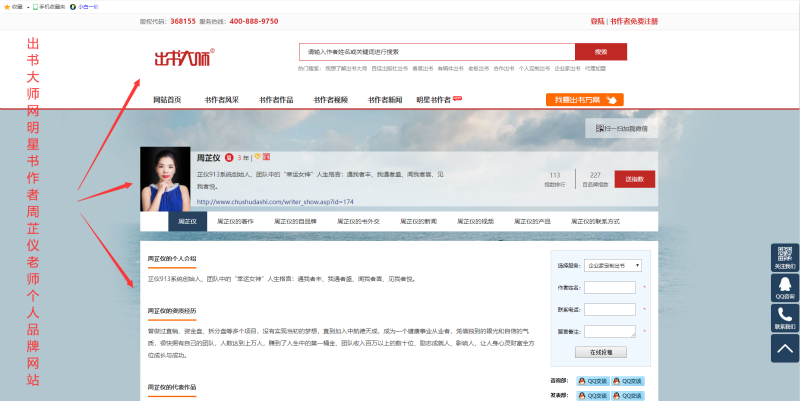The height and width of the screenshot is (401, 800).
Task: Open the 关注我们 QR code widget
Action: 785,258
